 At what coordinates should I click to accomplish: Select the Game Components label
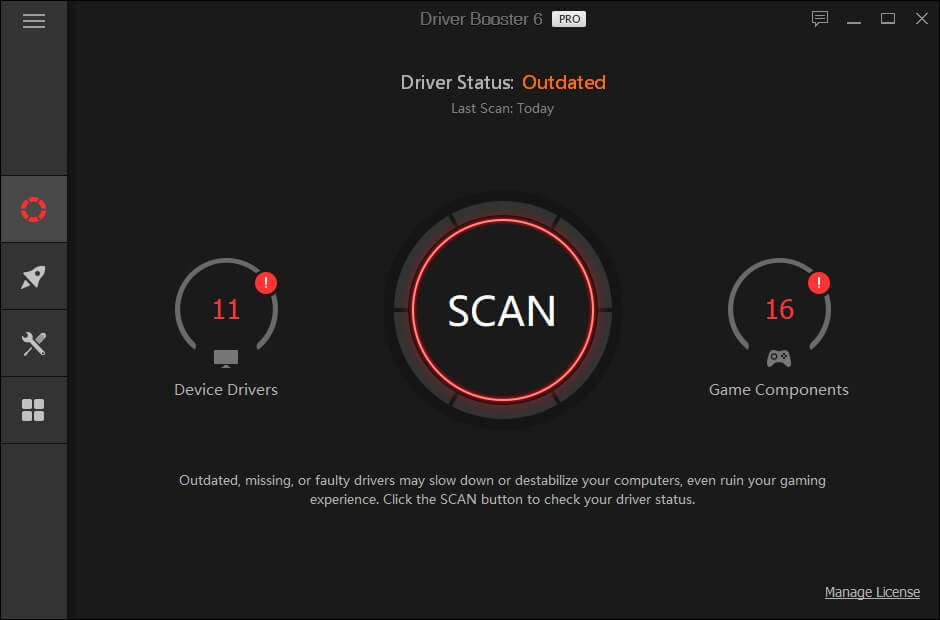click(x=779, y=390)
